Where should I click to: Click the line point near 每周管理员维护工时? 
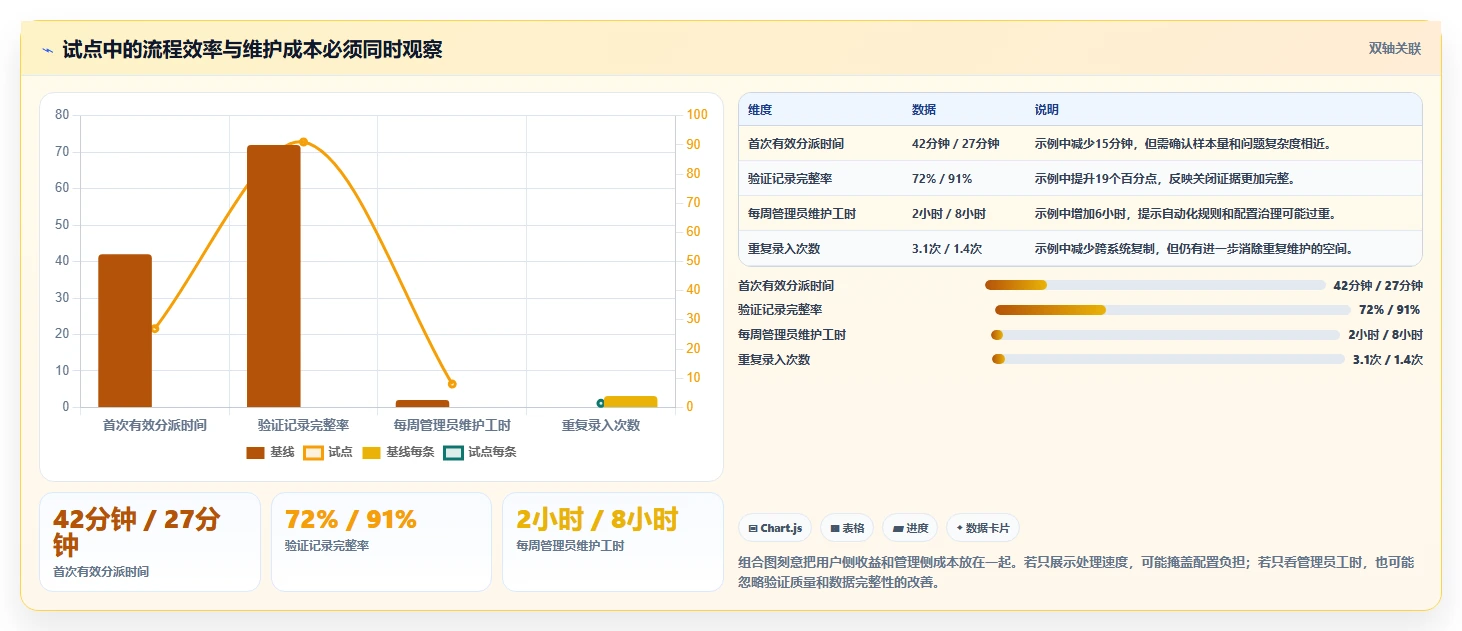click(x=452, y=384)
